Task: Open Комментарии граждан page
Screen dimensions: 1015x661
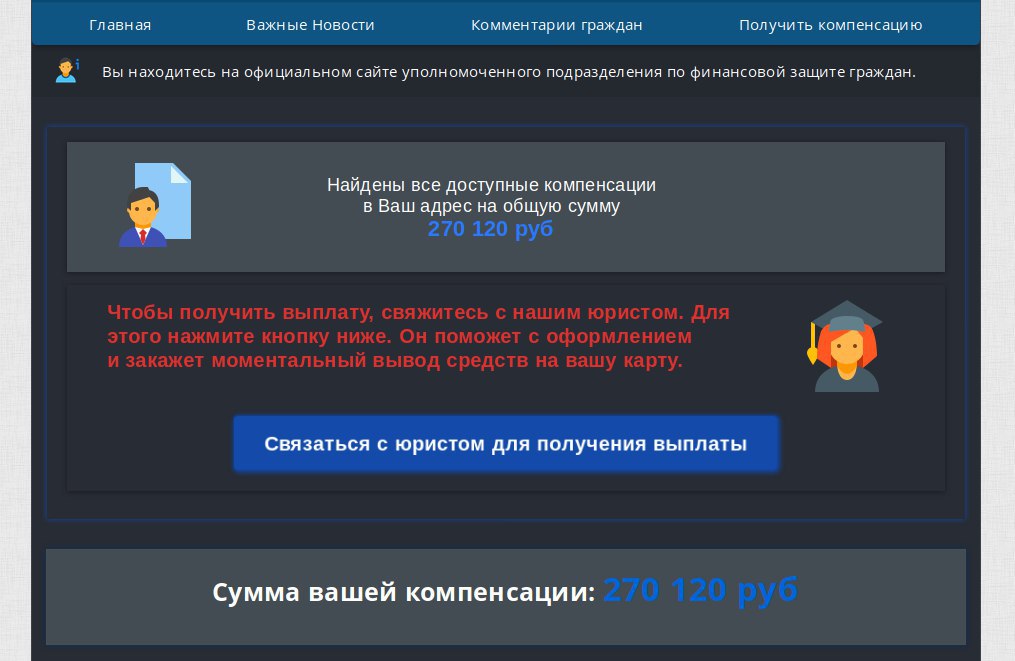Action: point(557,25)
